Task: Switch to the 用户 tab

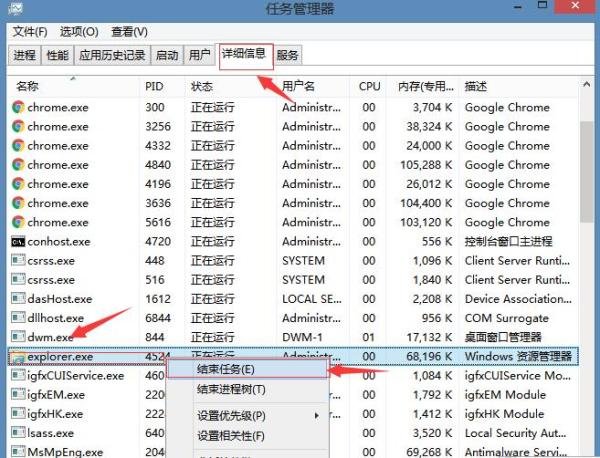Action: (199, 55)
